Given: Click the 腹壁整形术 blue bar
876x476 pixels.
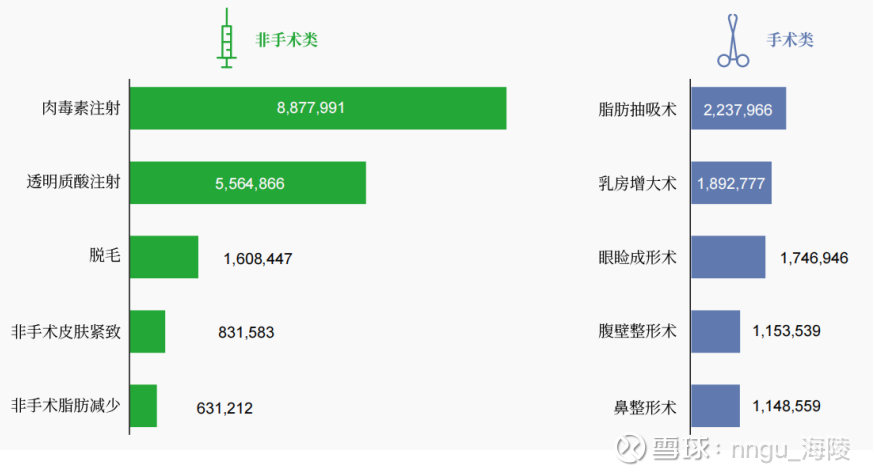Looking at the screenshot, I should click(x=716, y=332).
